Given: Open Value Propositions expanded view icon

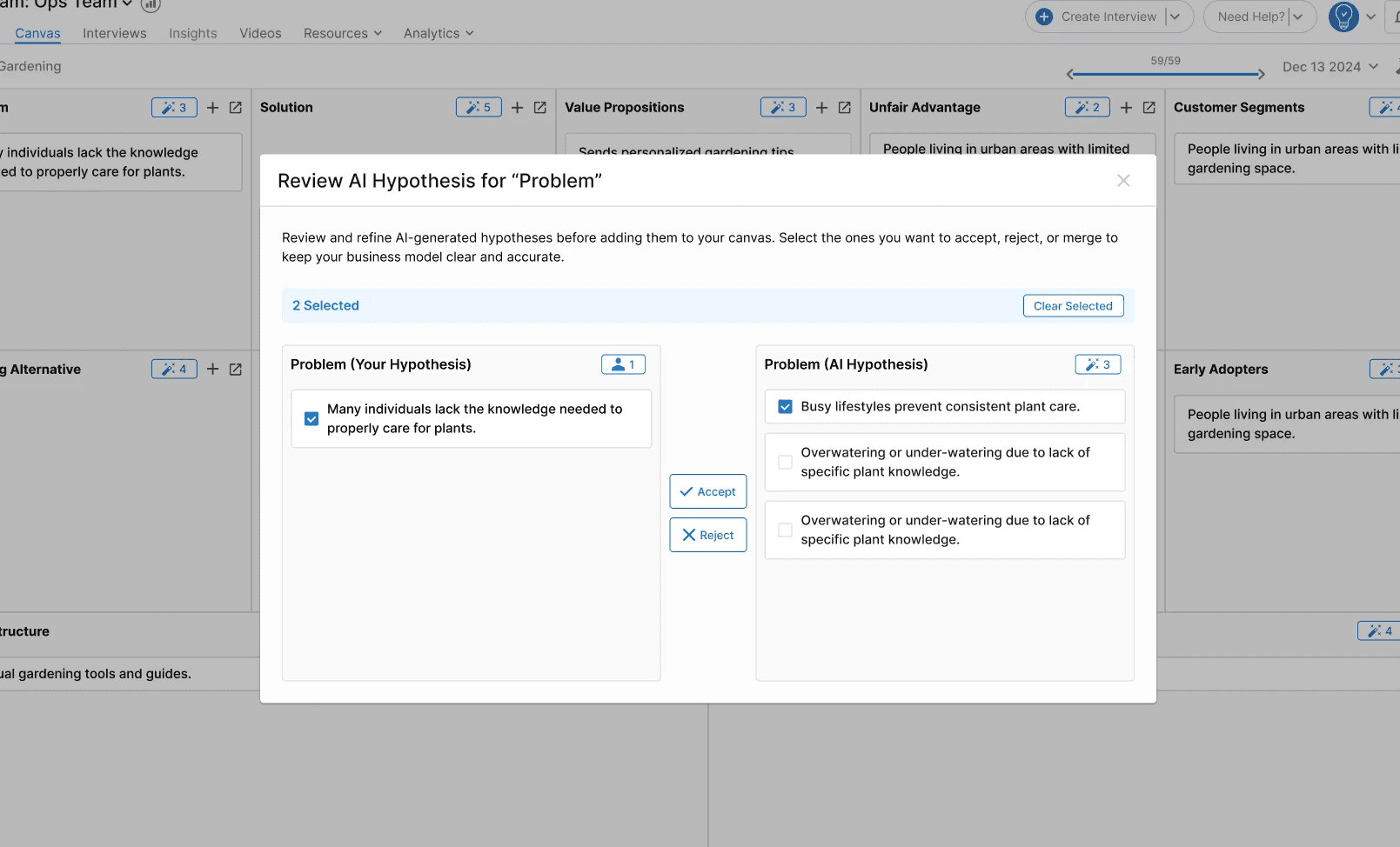Looking at the screenshot, I should (x=844, y=107).
